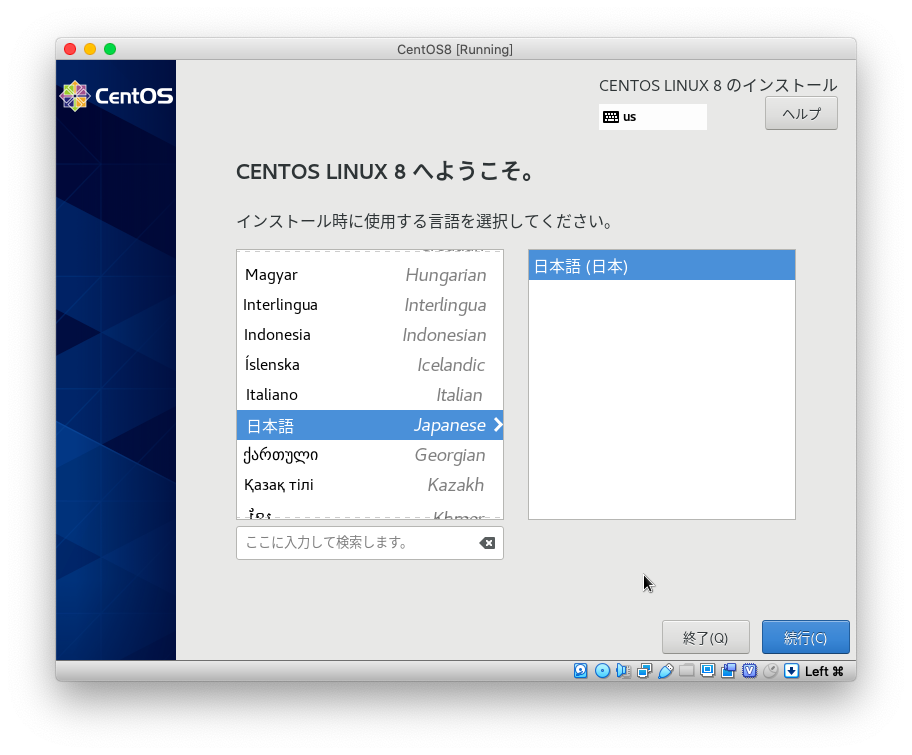
Task: Click the network adapters status icon
Action: 644,671
